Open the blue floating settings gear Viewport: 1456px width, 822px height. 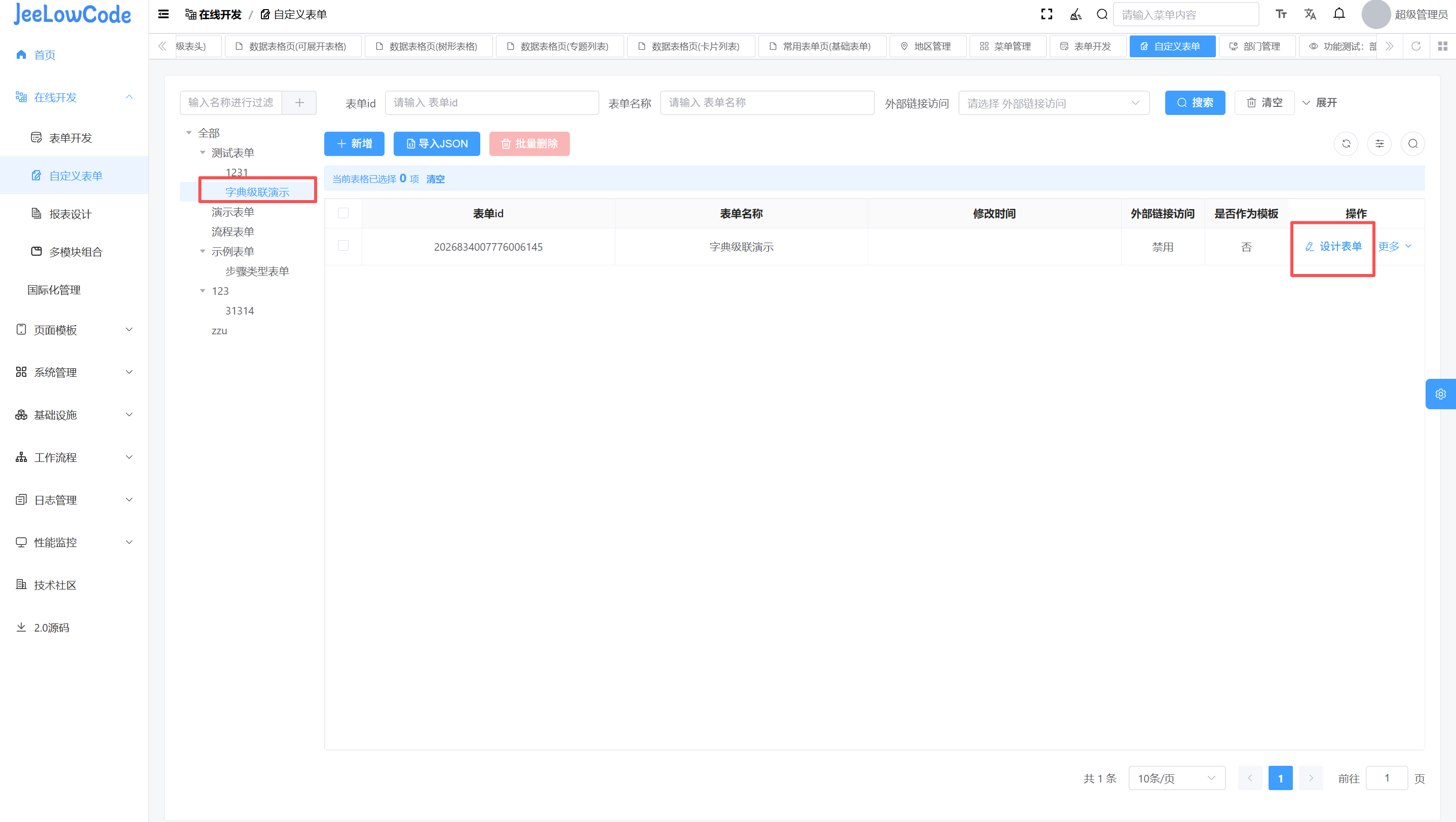coord(1440,394)
